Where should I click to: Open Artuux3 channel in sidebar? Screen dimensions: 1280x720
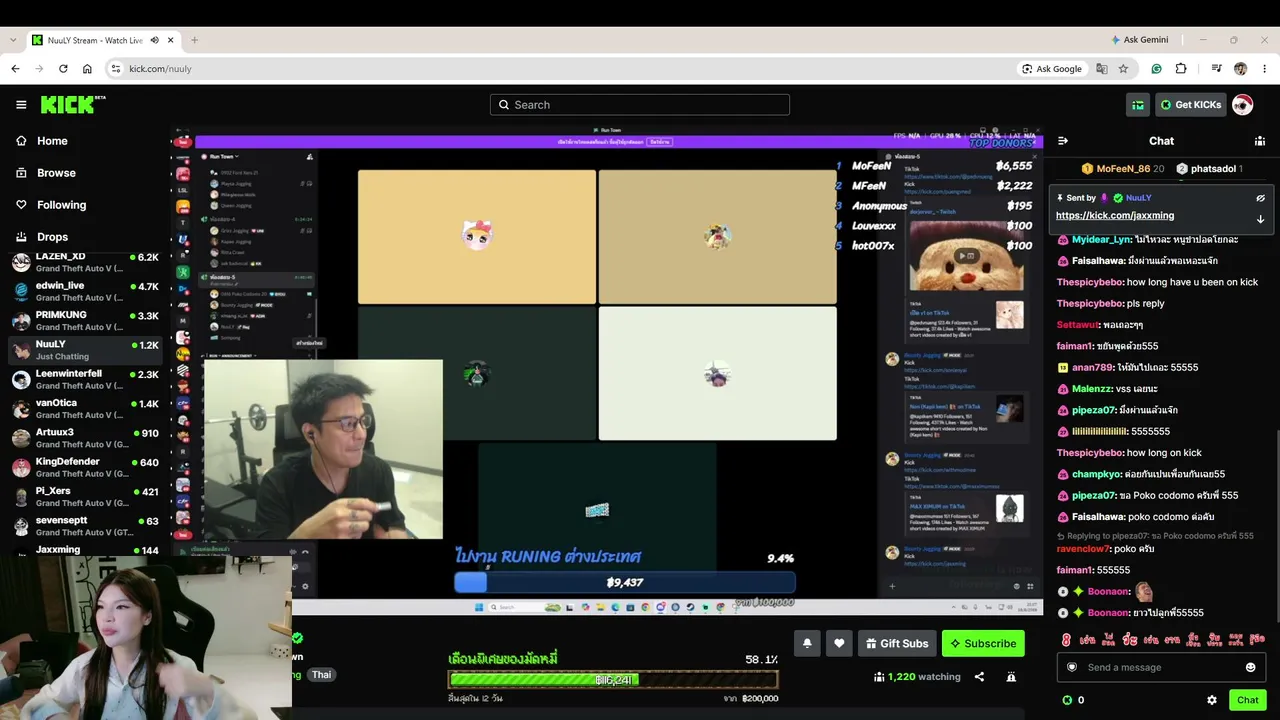click(x=85, y=438)
